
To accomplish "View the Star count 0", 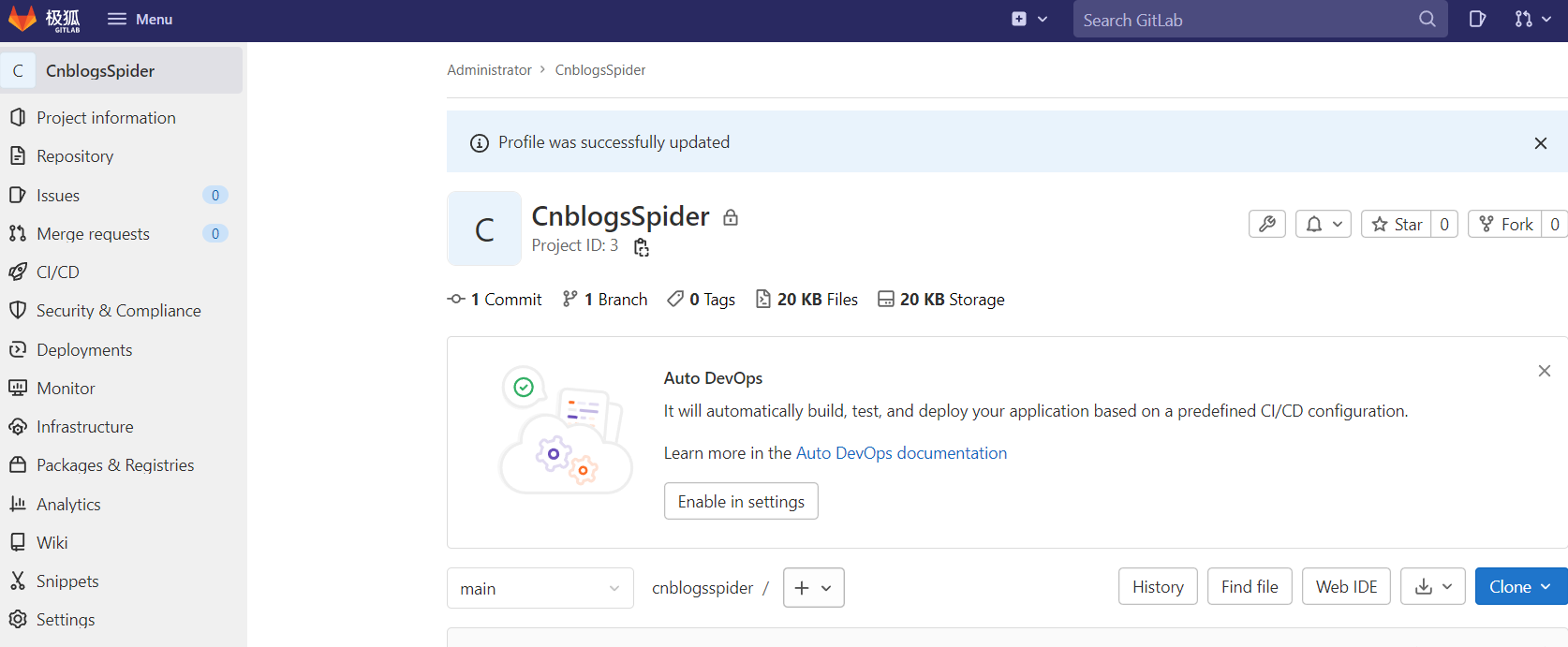I will coord(1444,224).
